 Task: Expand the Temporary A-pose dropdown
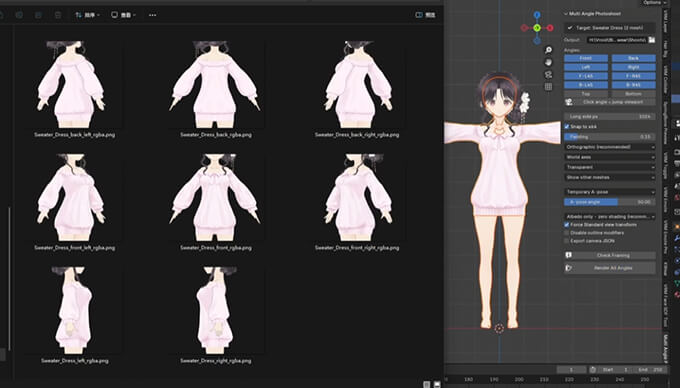pyautogui.click(x=610, y=192)
